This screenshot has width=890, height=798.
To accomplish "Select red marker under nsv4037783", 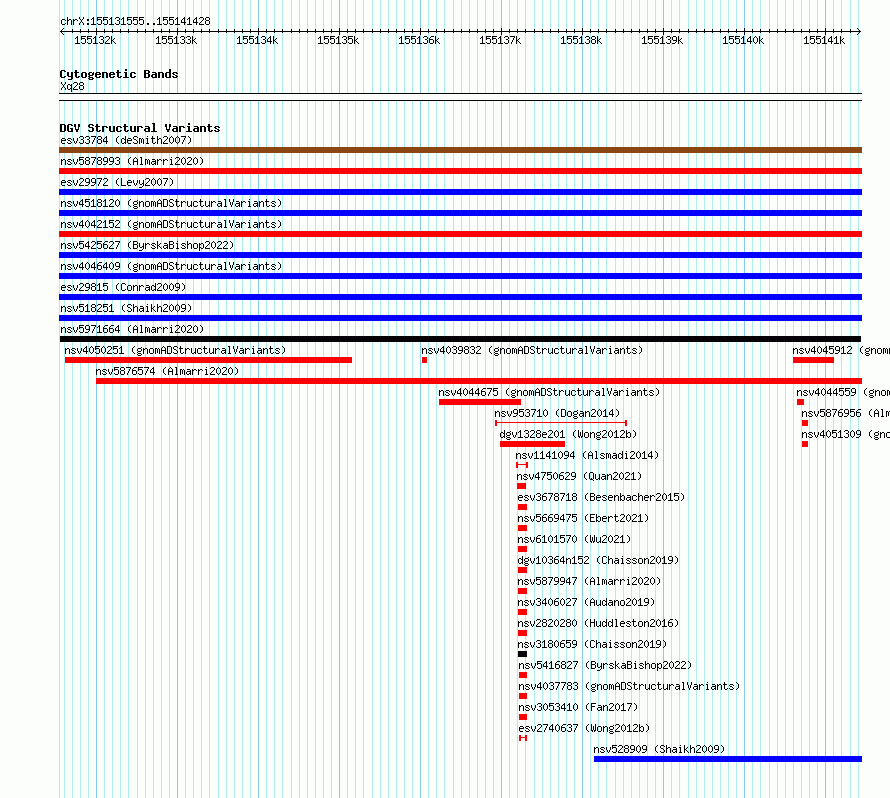I will click(x=523, y=696).
